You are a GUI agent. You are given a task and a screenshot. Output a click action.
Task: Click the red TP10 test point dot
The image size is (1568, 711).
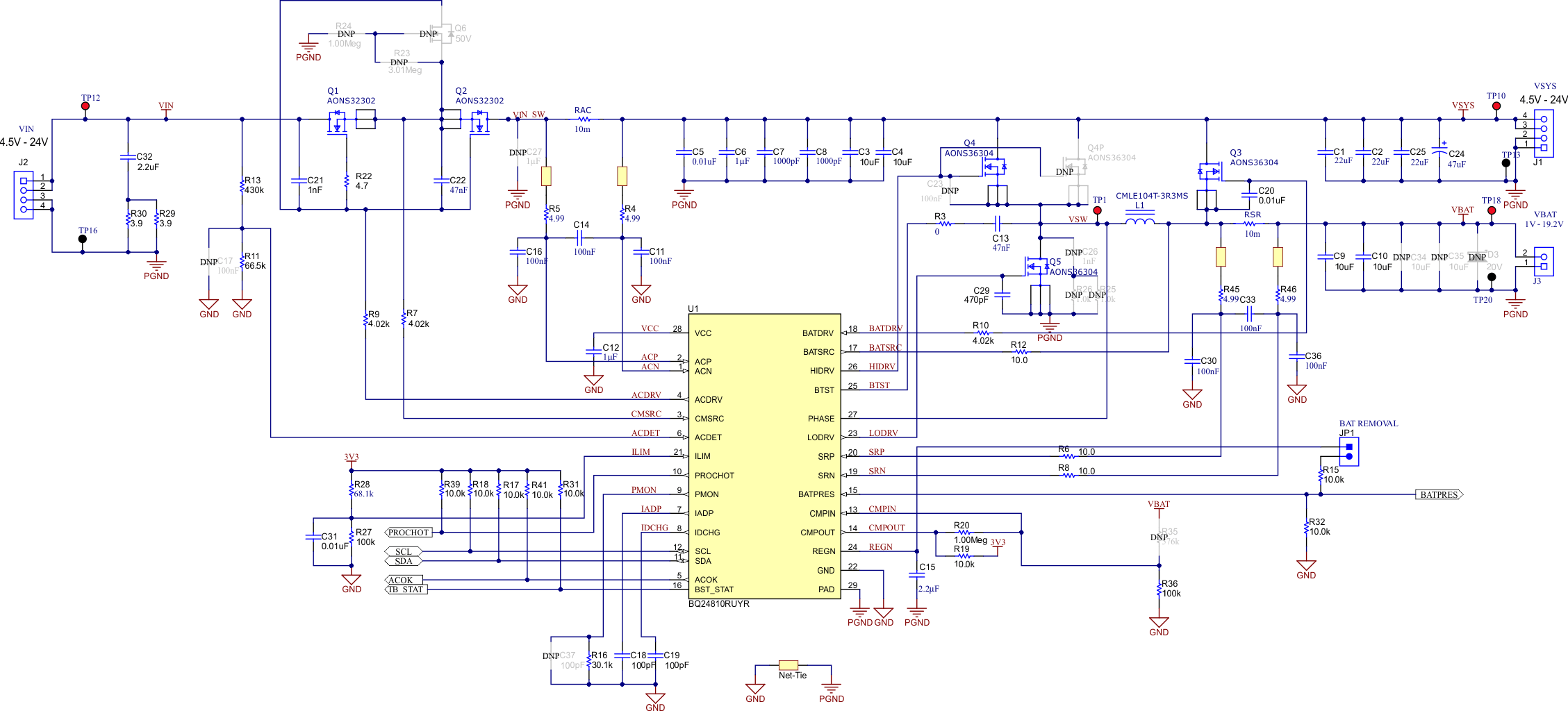(1496, 106)
